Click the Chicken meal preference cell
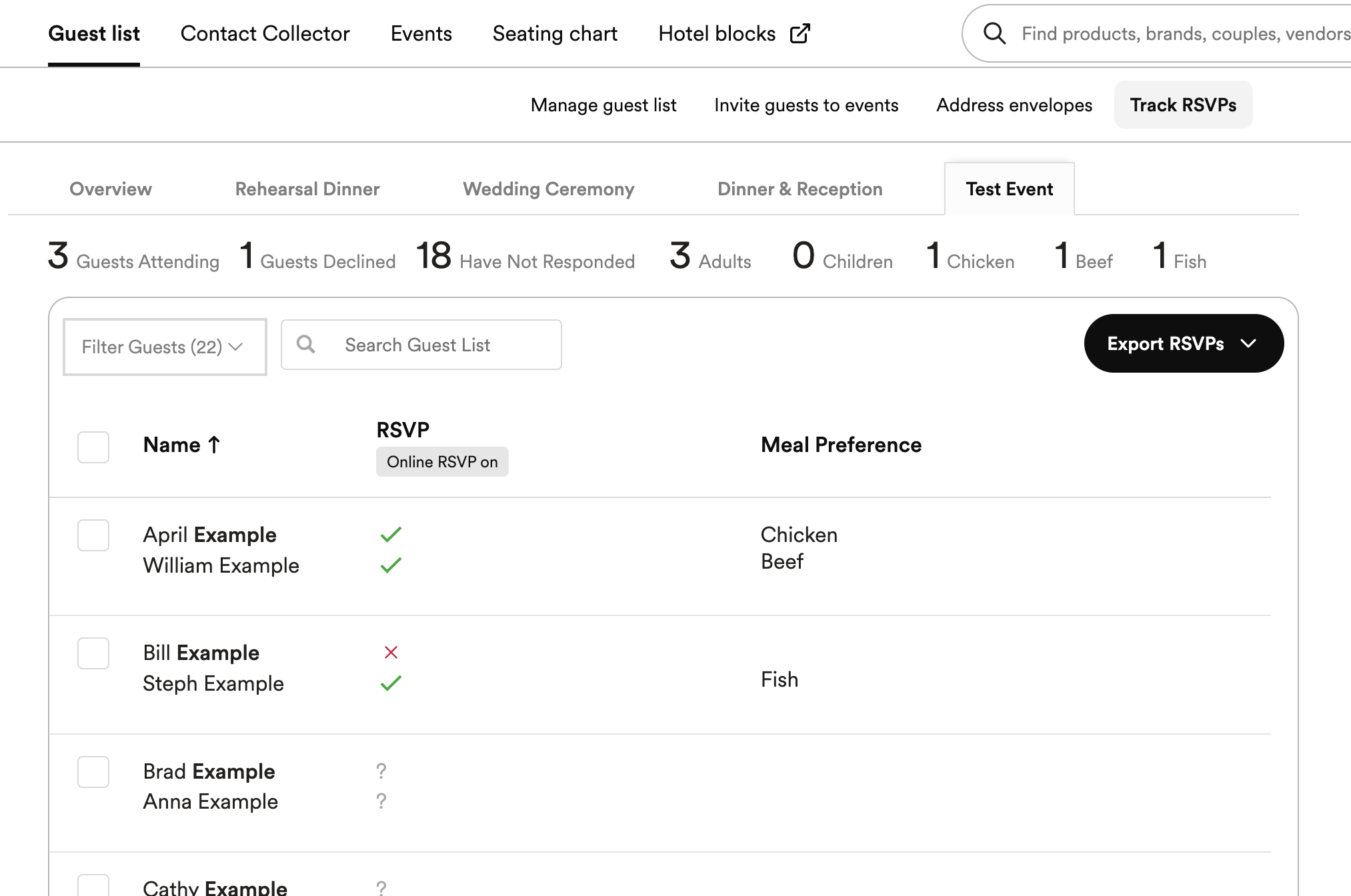 [799, 535]
